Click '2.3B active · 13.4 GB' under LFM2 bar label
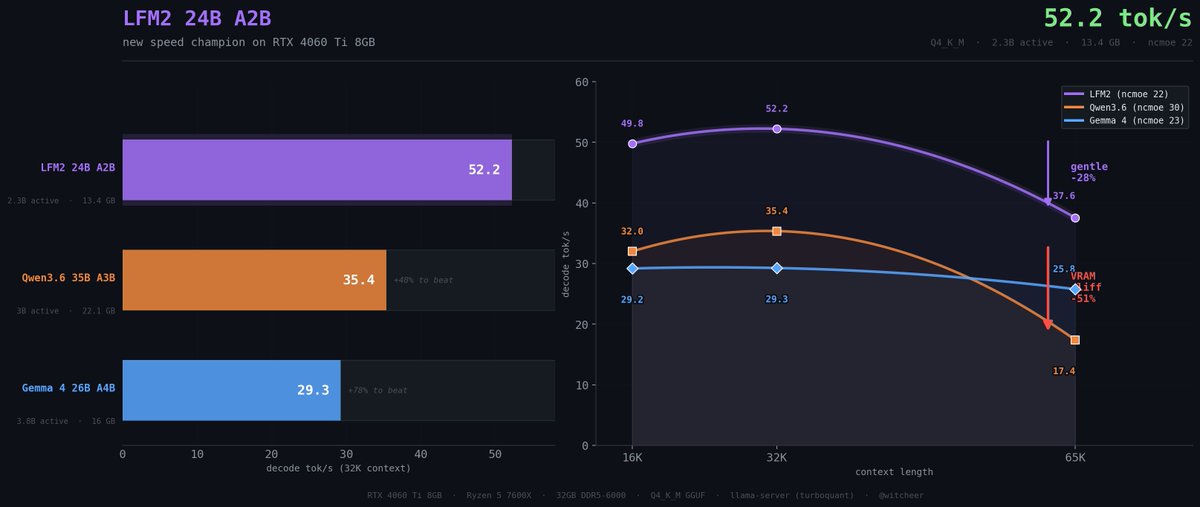The width and height of the screenshot is (1200, 507). pos(62,201)
